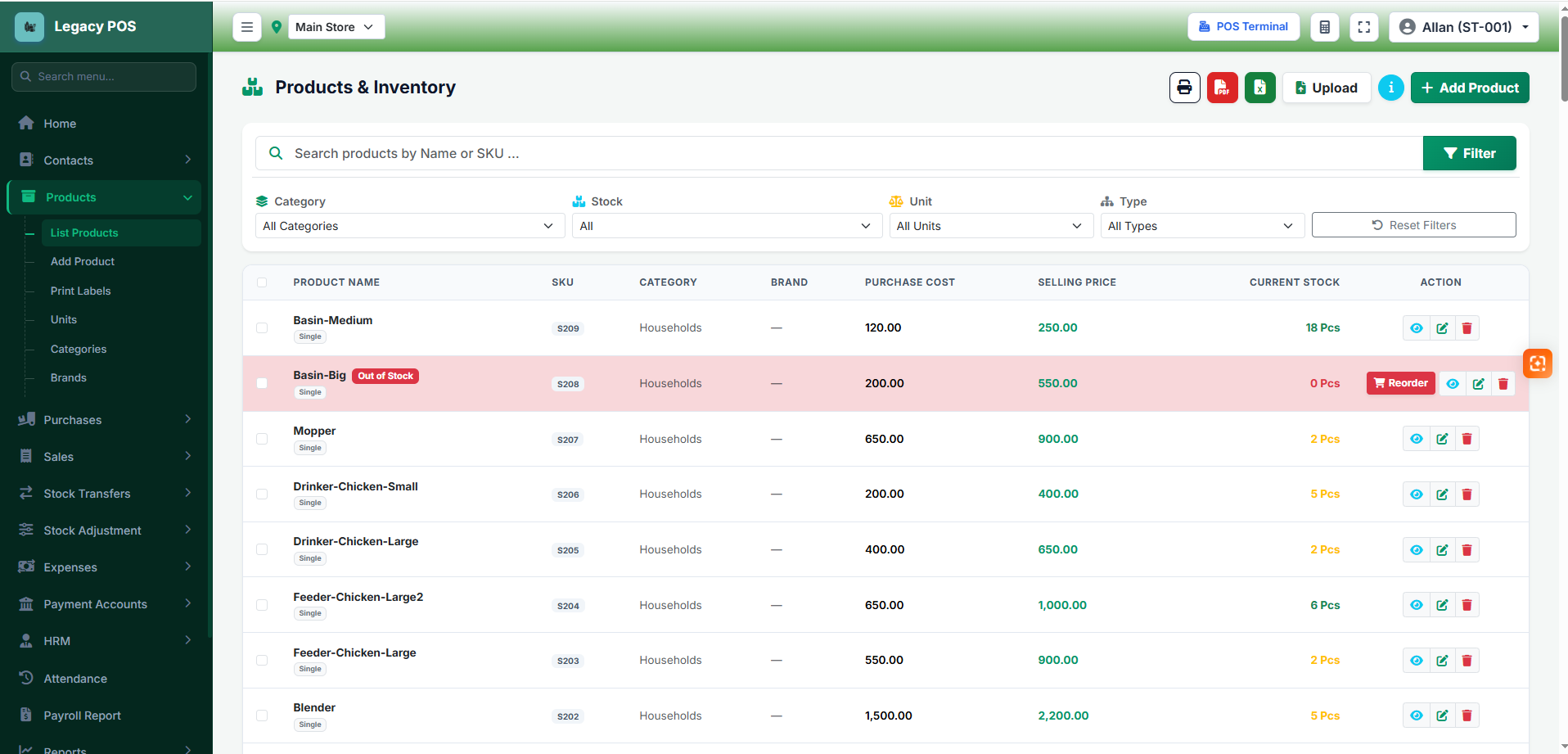
Task: Delete the Drinker-Chicken-Large product
Action: (1467, 550)
